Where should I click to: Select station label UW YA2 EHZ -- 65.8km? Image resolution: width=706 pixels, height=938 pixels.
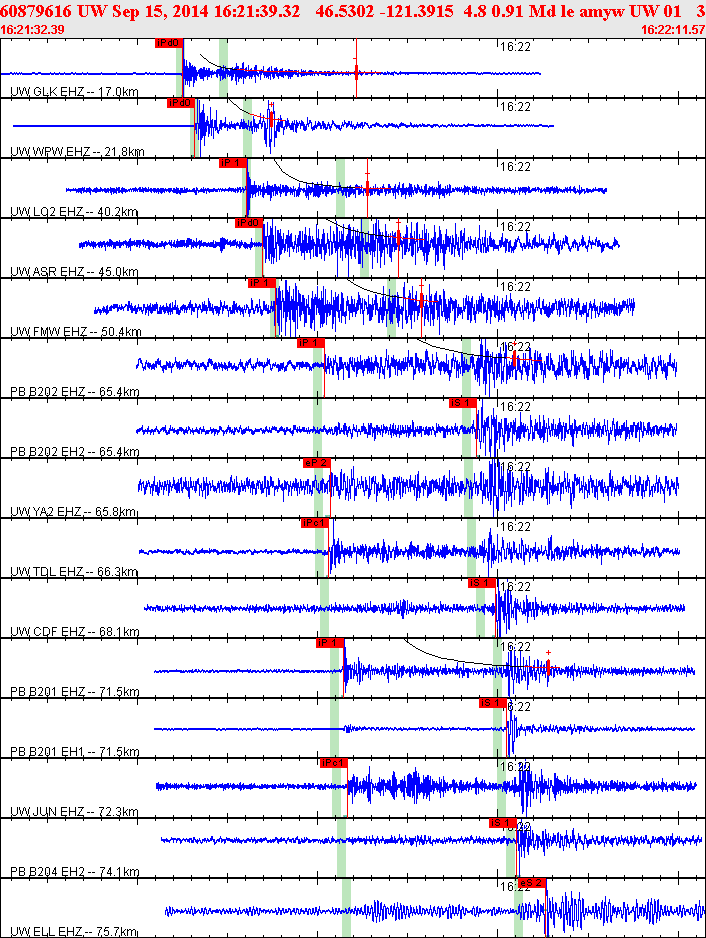click(x=74, y=511)
